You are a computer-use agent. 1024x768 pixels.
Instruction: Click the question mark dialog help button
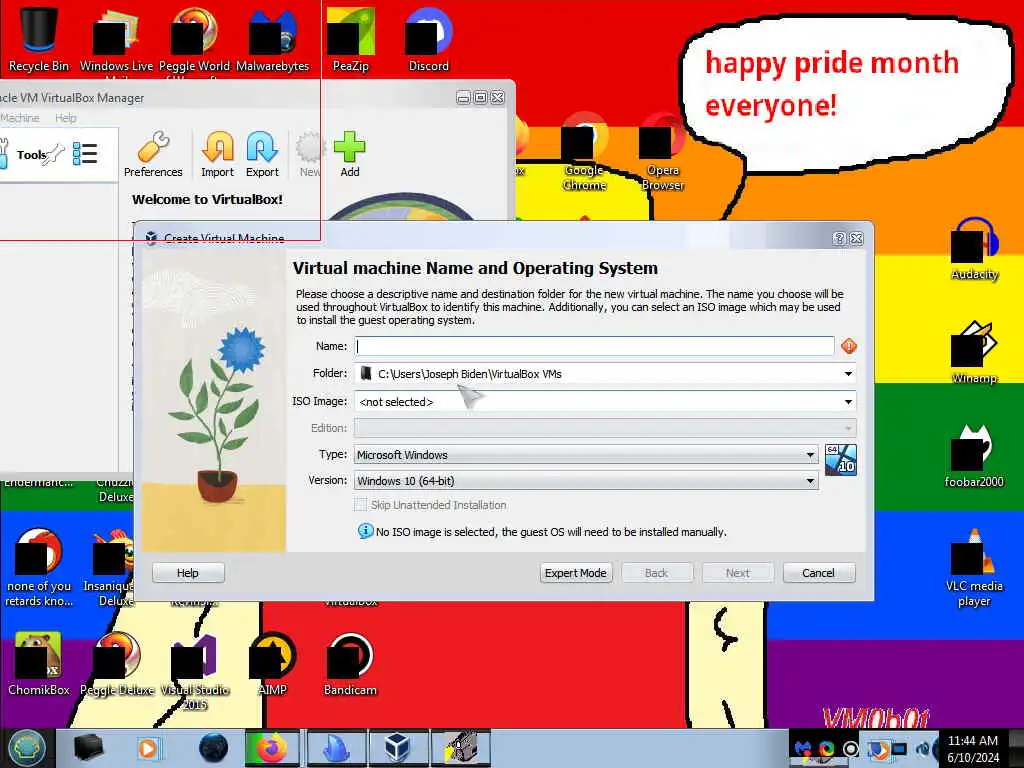[839, 238]
